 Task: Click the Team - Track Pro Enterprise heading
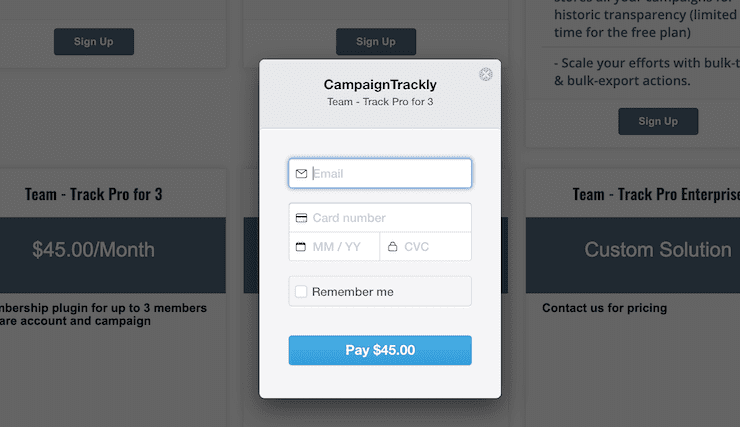(656, 194)
